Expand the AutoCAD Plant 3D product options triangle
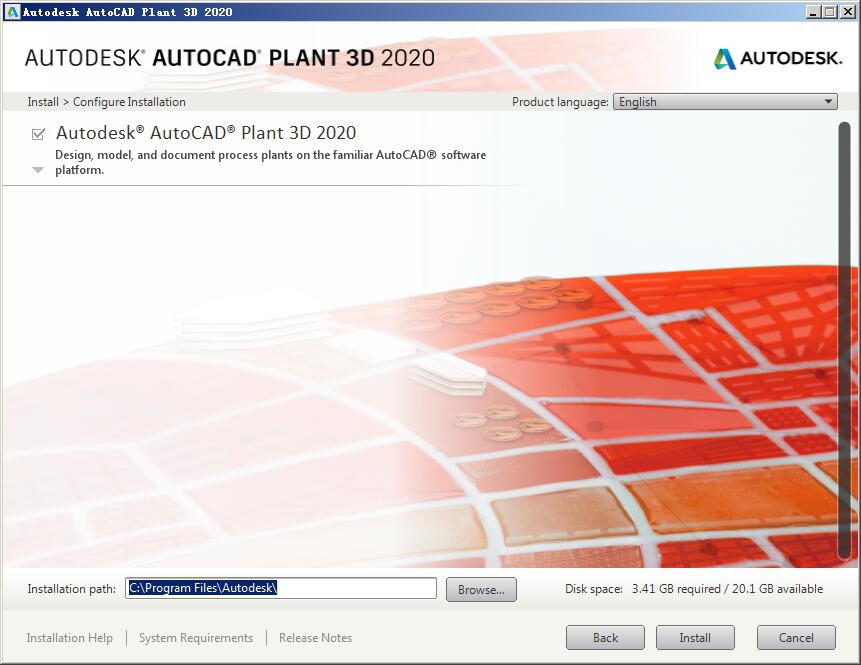The width and height of the screenshot is (861, 665). (38, 170)
